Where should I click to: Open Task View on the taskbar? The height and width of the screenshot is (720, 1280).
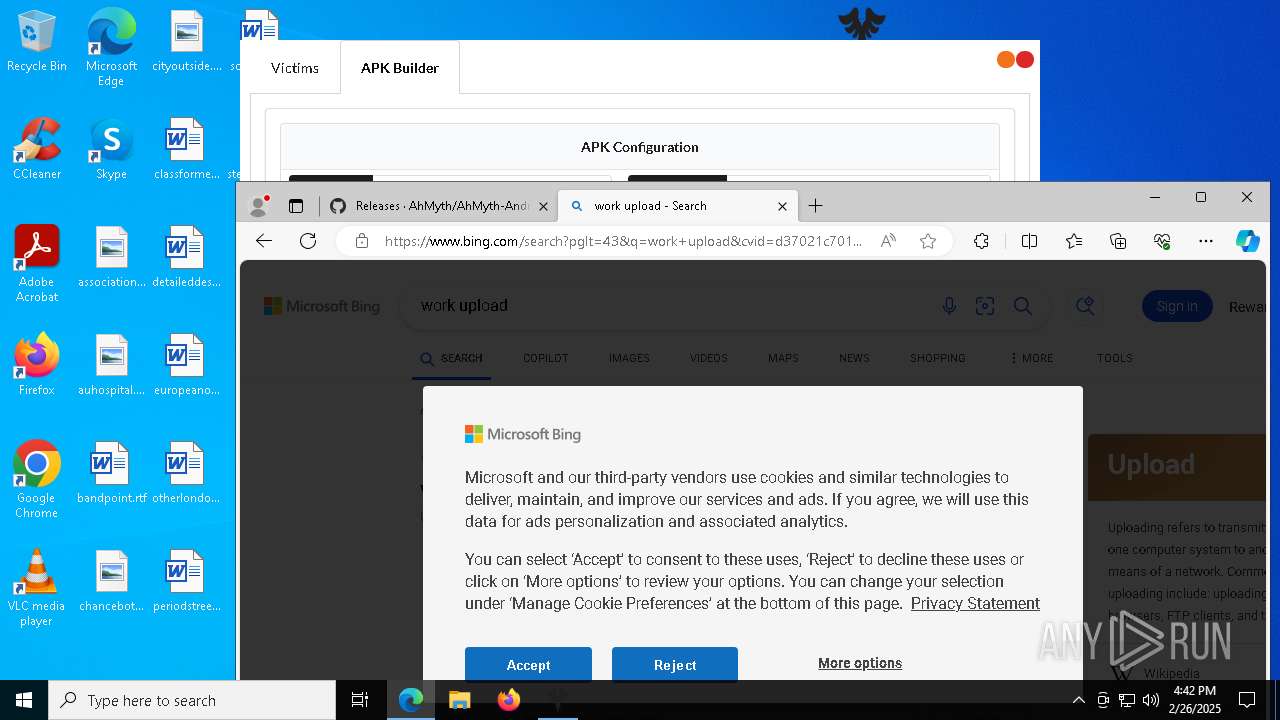[360, 700]
